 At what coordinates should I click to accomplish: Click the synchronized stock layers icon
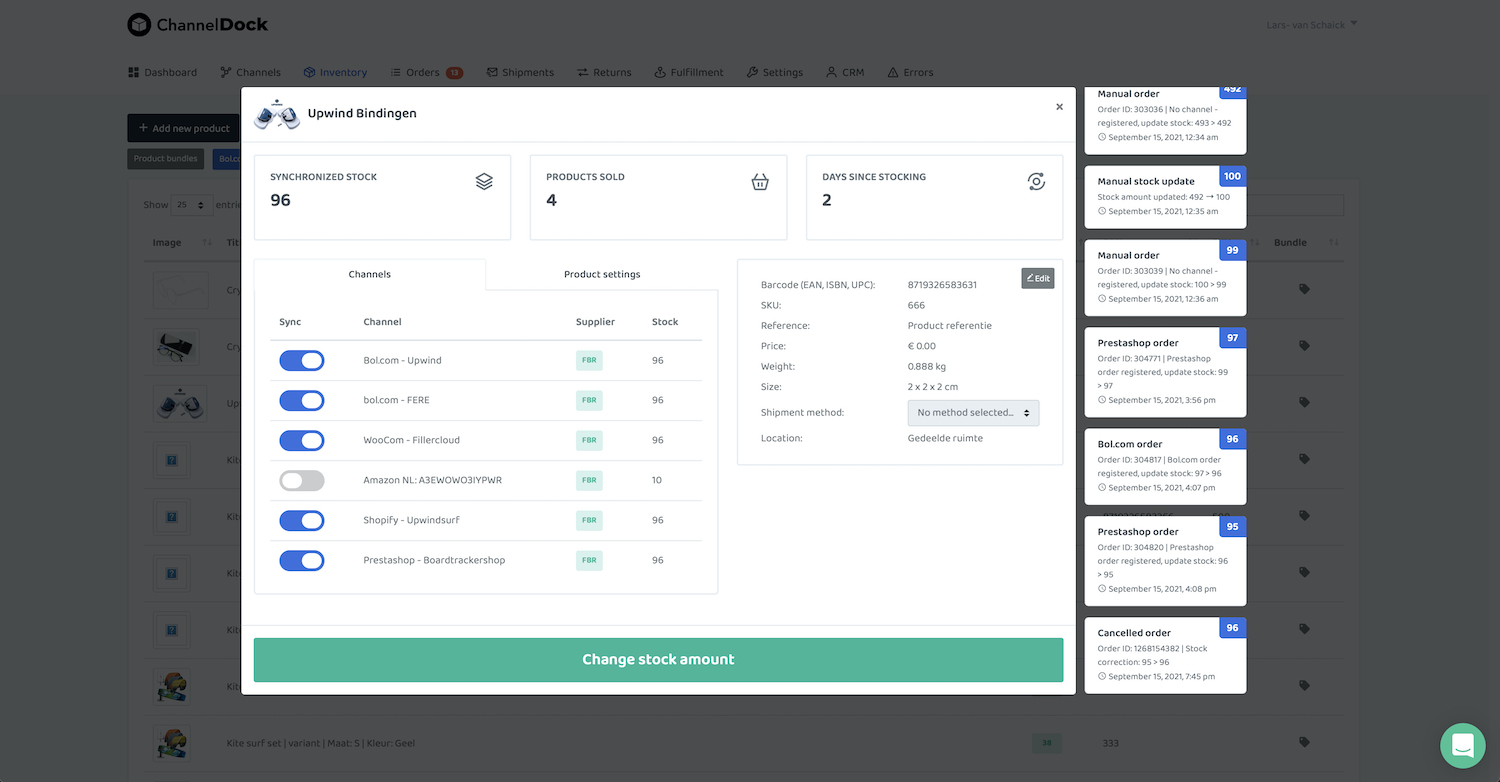coord(484,181)
